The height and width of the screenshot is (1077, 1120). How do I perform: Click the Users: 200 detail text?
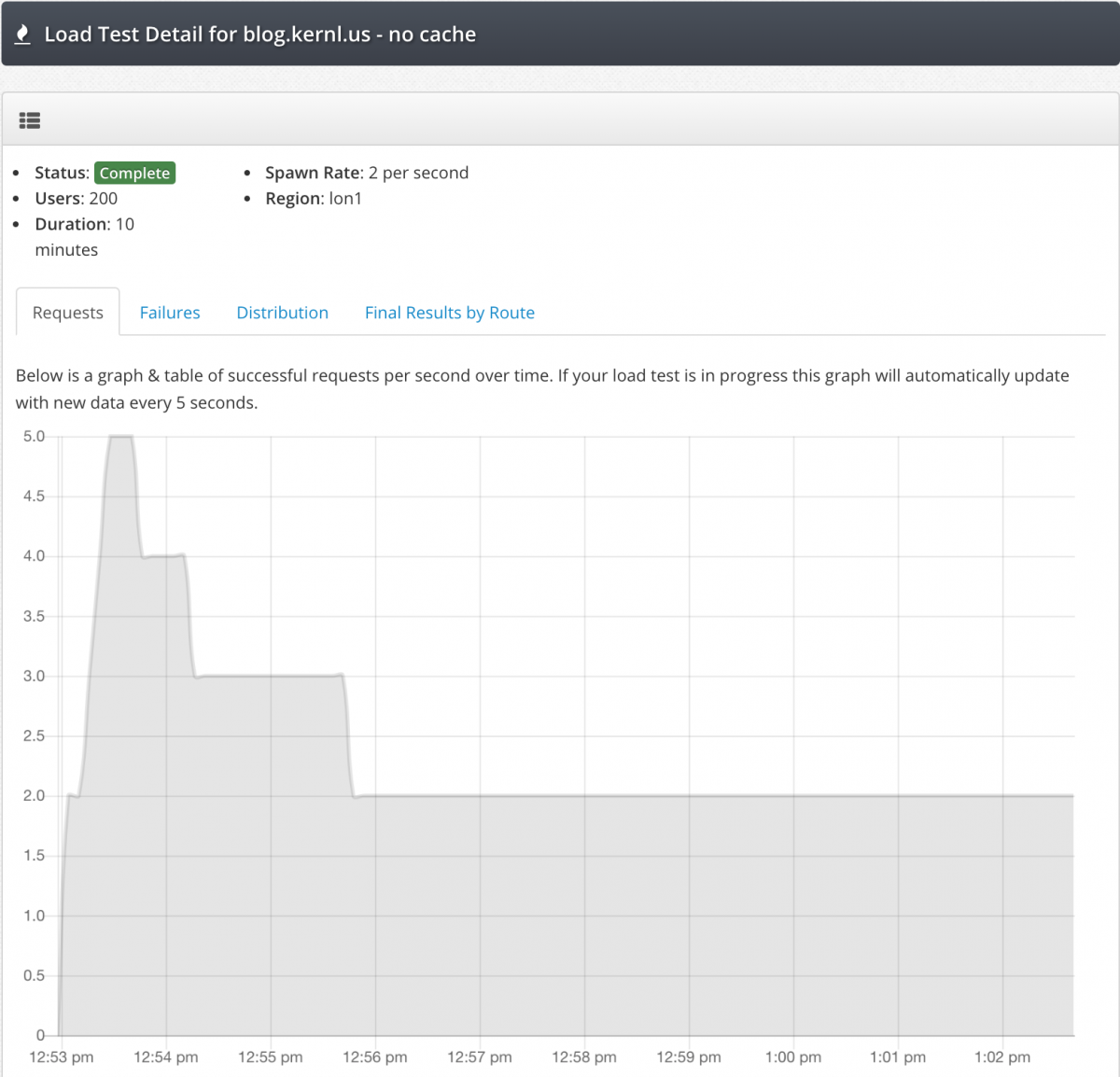(77, 199)
